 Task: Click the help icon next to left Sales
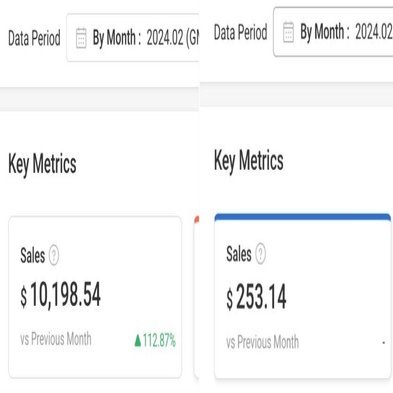coord(54,255)
